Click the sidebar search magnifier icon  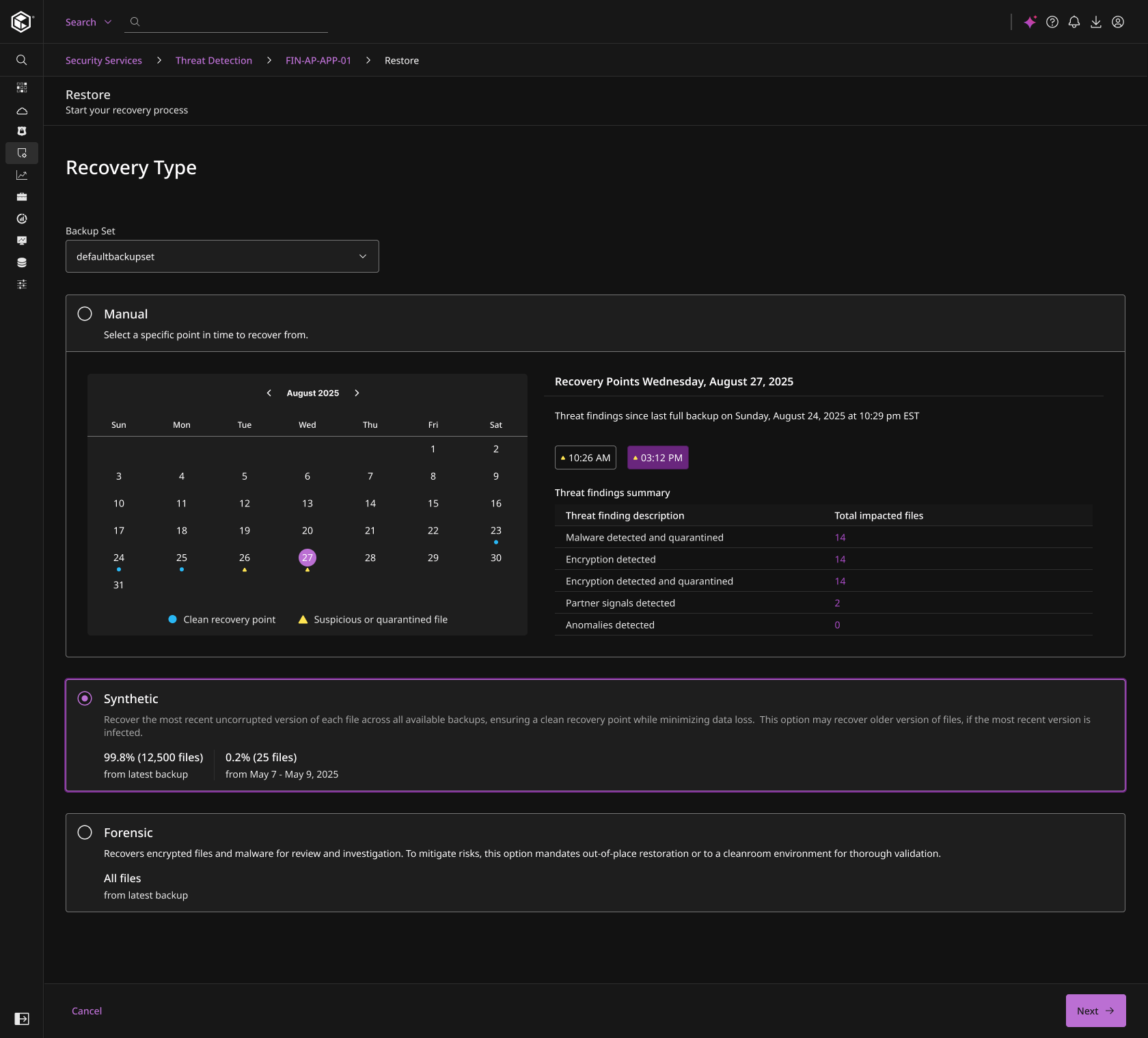[22, 60]
